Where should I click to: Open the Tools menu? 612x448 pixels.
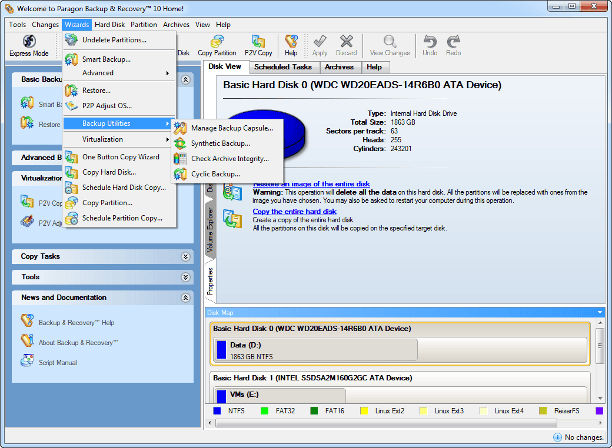(x=17, y=25)
